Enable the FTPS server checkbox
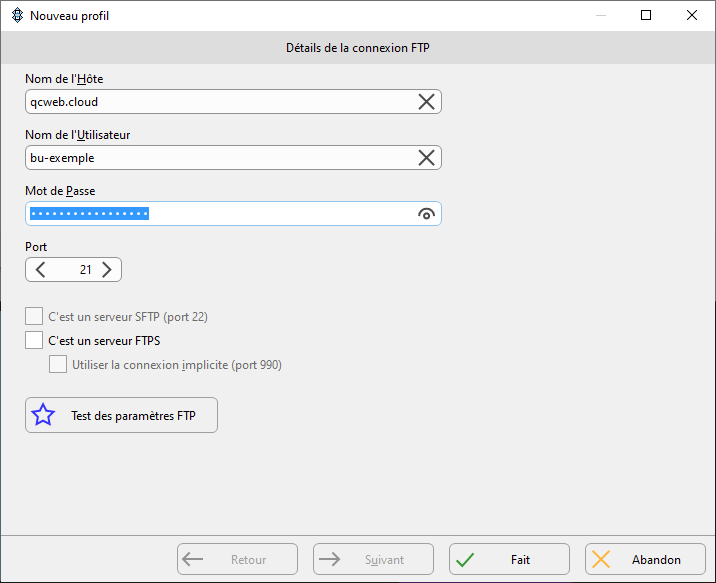Viewport: 716px width, 583px height. pyautogui.click(x=34, y=340)
